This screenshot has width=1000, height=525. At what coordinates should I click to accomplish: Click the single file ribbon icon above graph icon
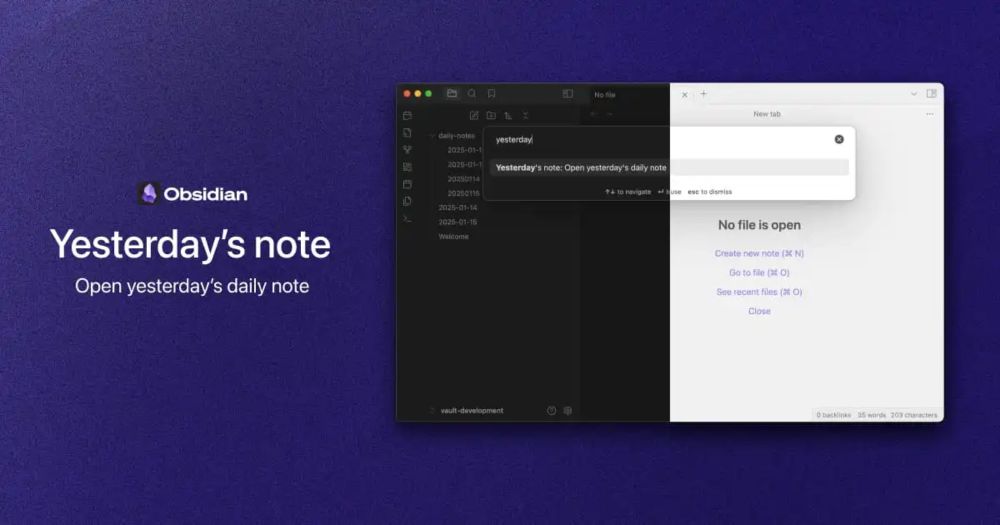coord(408,132)
